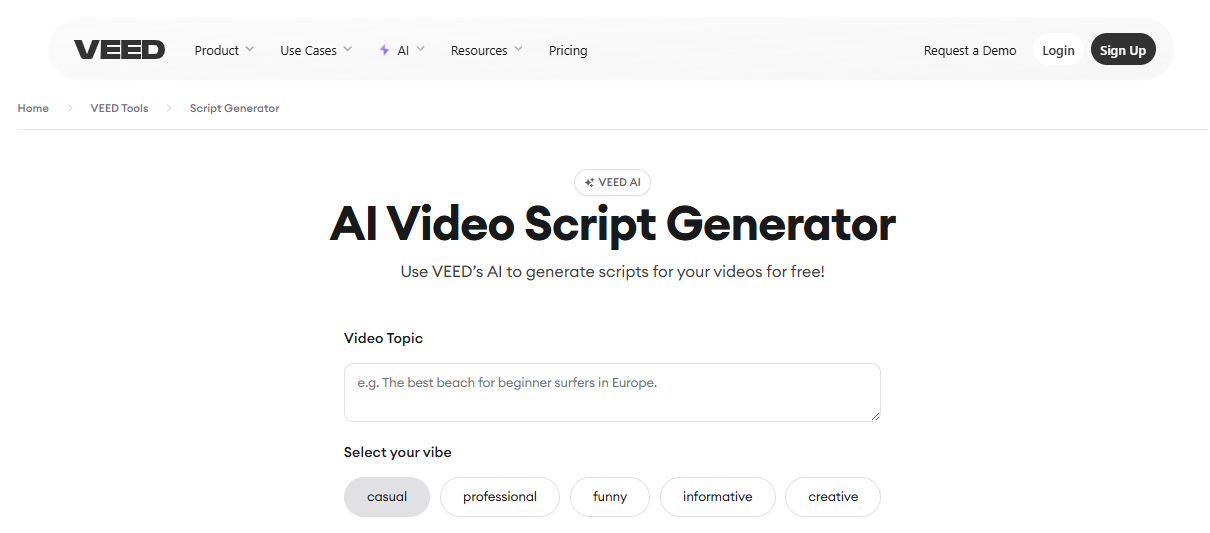Click the VEED logo
Viewport: 1210px width, 533px height.
119,50
